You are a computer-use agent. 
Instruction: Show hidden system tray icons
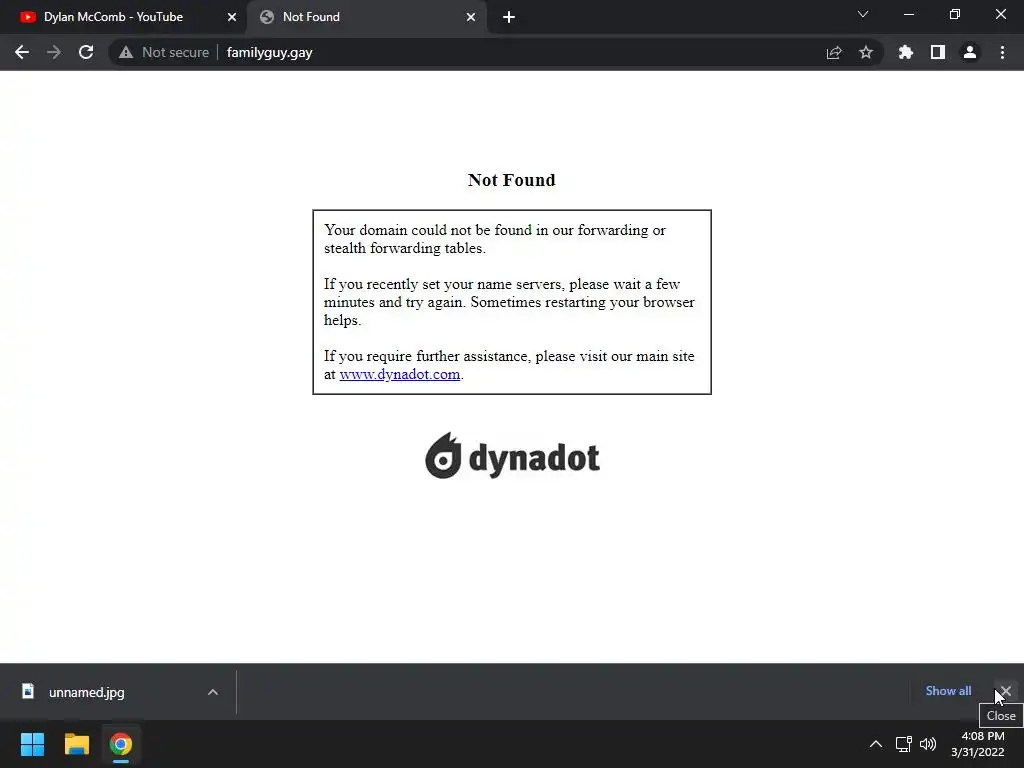tap(876, 744)
